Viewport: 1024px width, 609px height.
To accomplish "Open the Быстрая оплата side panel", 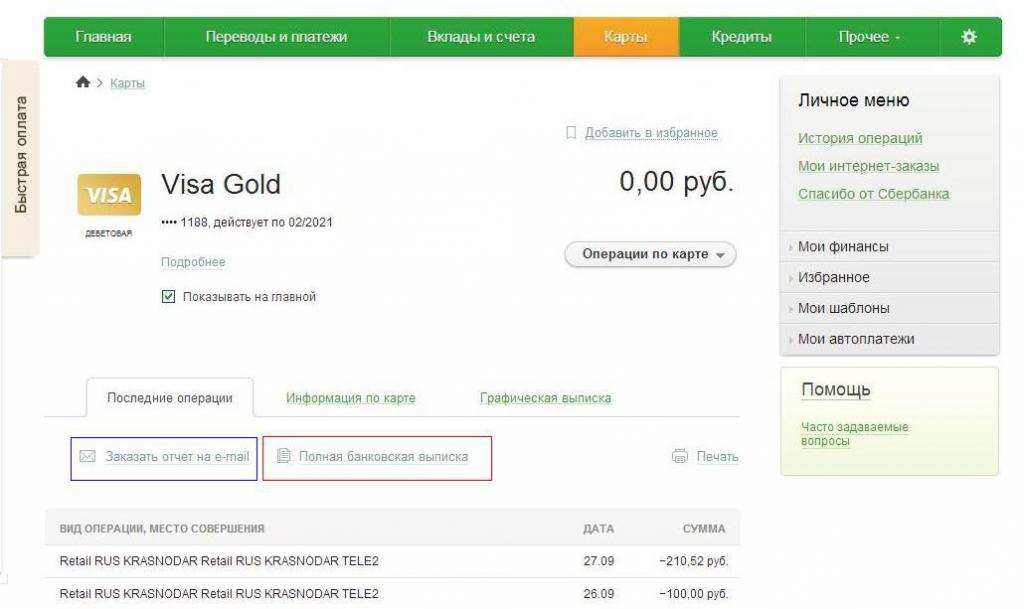I will point(21,155).
